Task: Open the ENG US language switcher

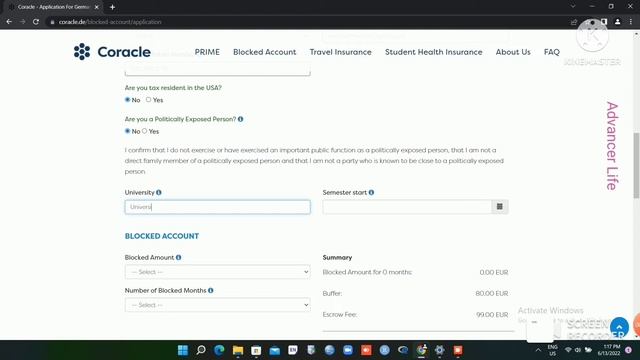Action: tap(553, 350)
